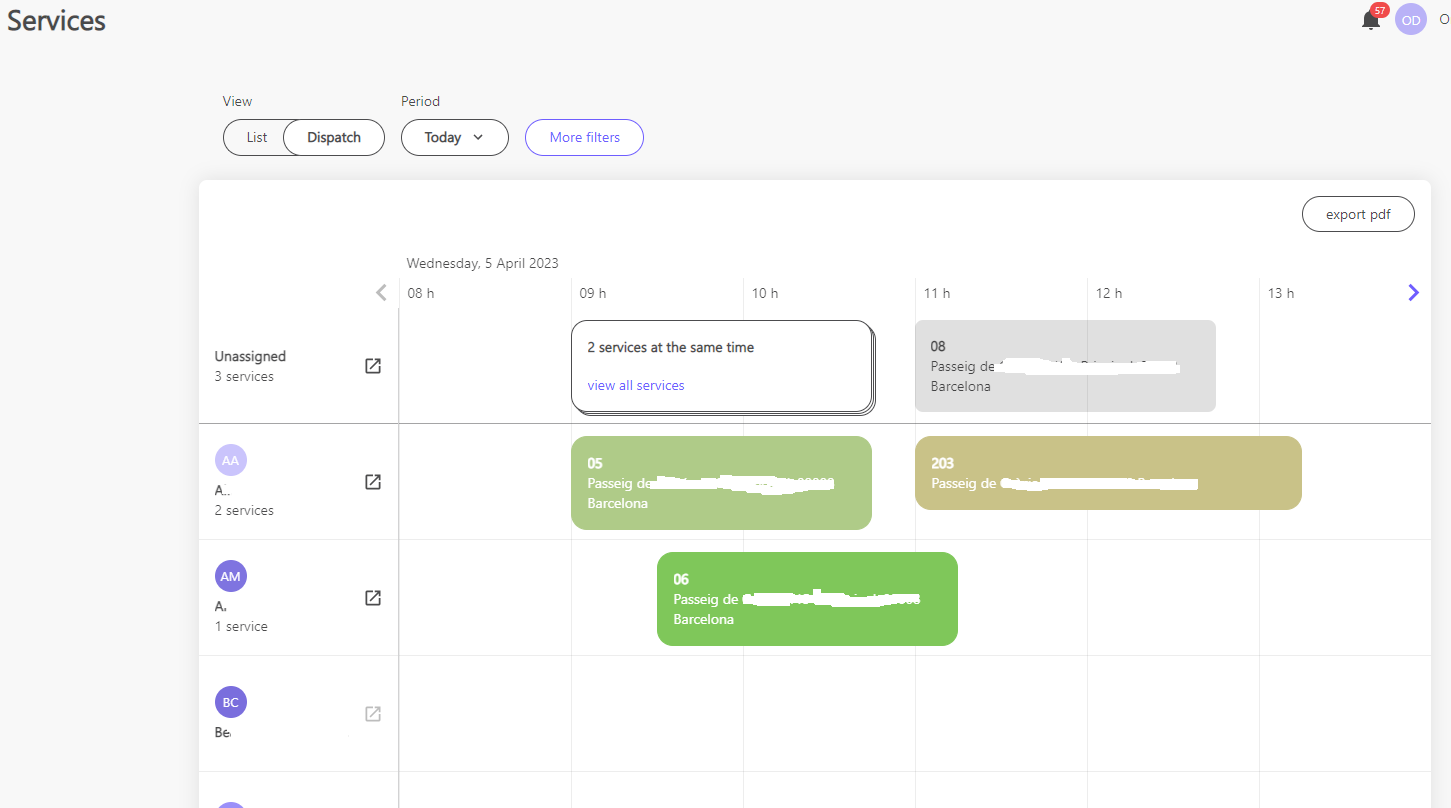Click the 12 h time column header
This screenshot has height=808, width=1451.
(1109, 293)
